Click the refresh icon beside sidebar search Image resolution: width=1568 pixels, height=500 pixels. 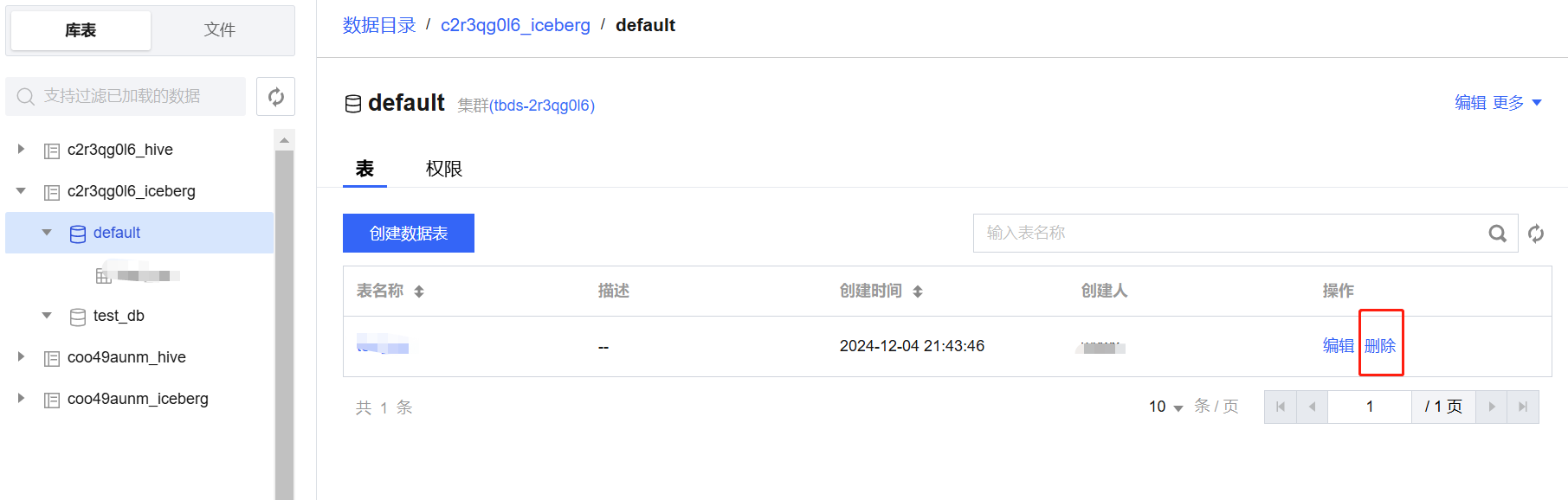click(x=275, y=96)
